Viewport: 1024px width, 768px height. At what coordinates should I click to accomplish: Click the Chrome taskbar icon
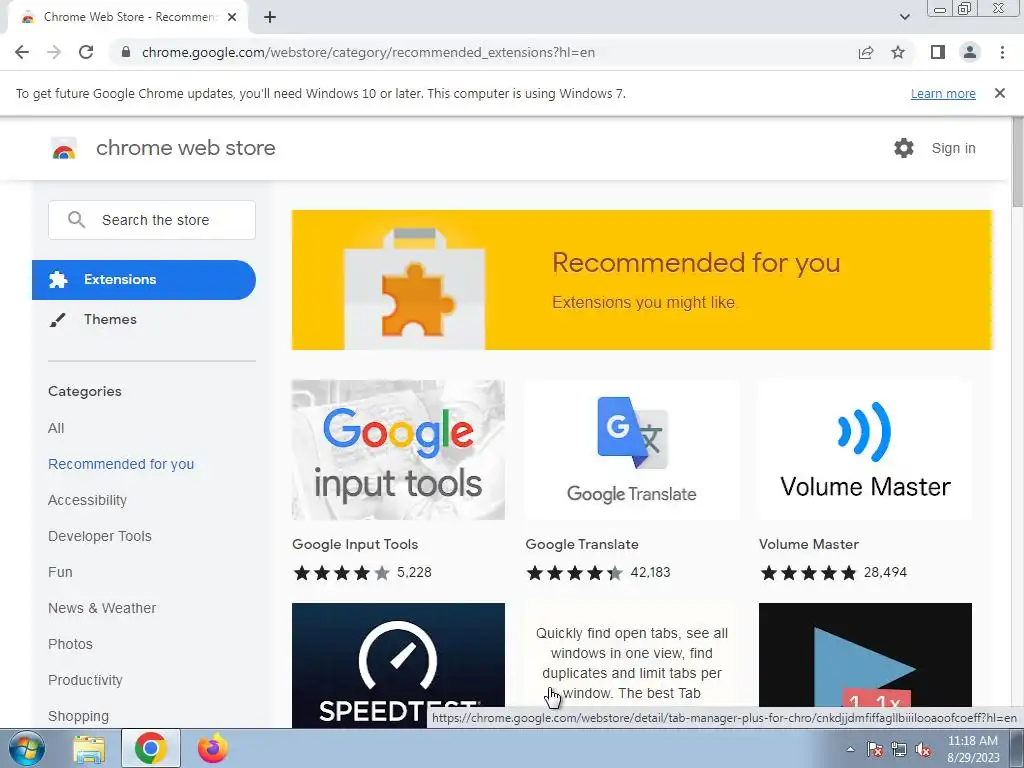(150, 748)
